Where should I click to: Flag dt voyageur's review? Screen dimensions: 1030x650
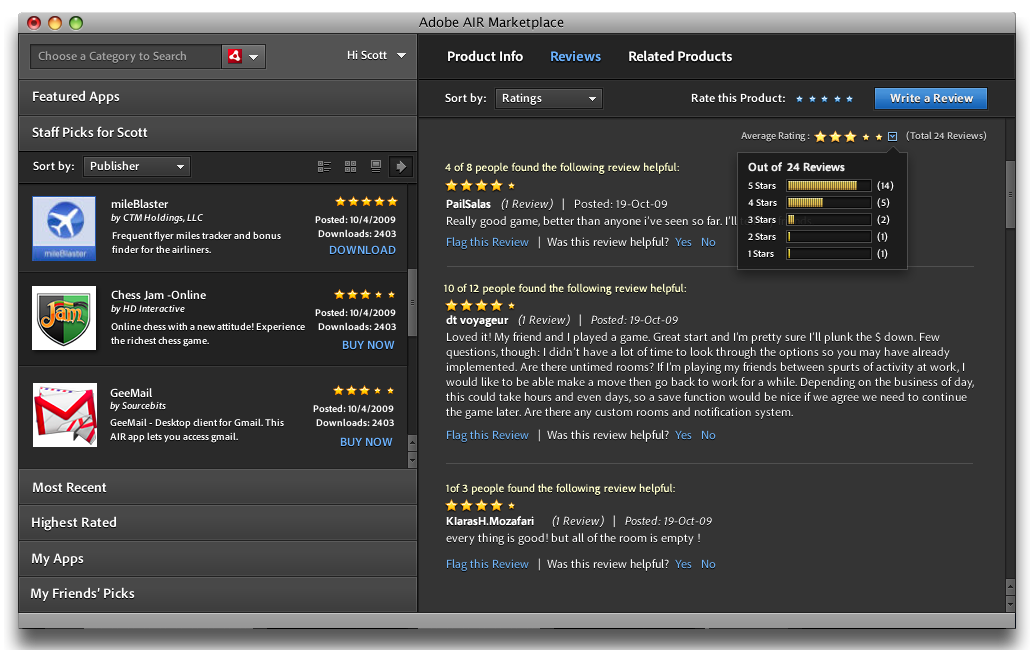click(x=487, y=435)
